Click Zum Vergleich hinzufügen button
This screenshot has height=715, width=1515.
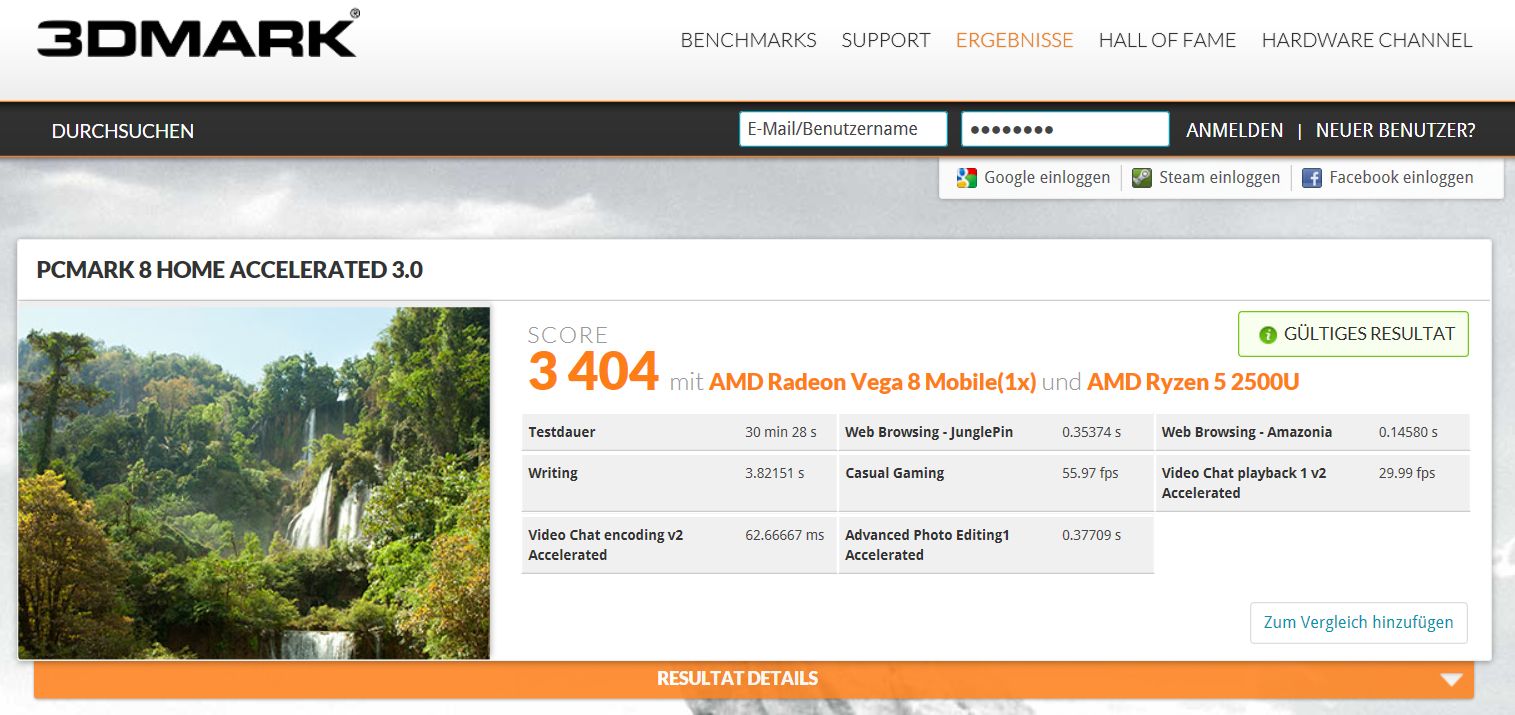tap(1358, 622)
